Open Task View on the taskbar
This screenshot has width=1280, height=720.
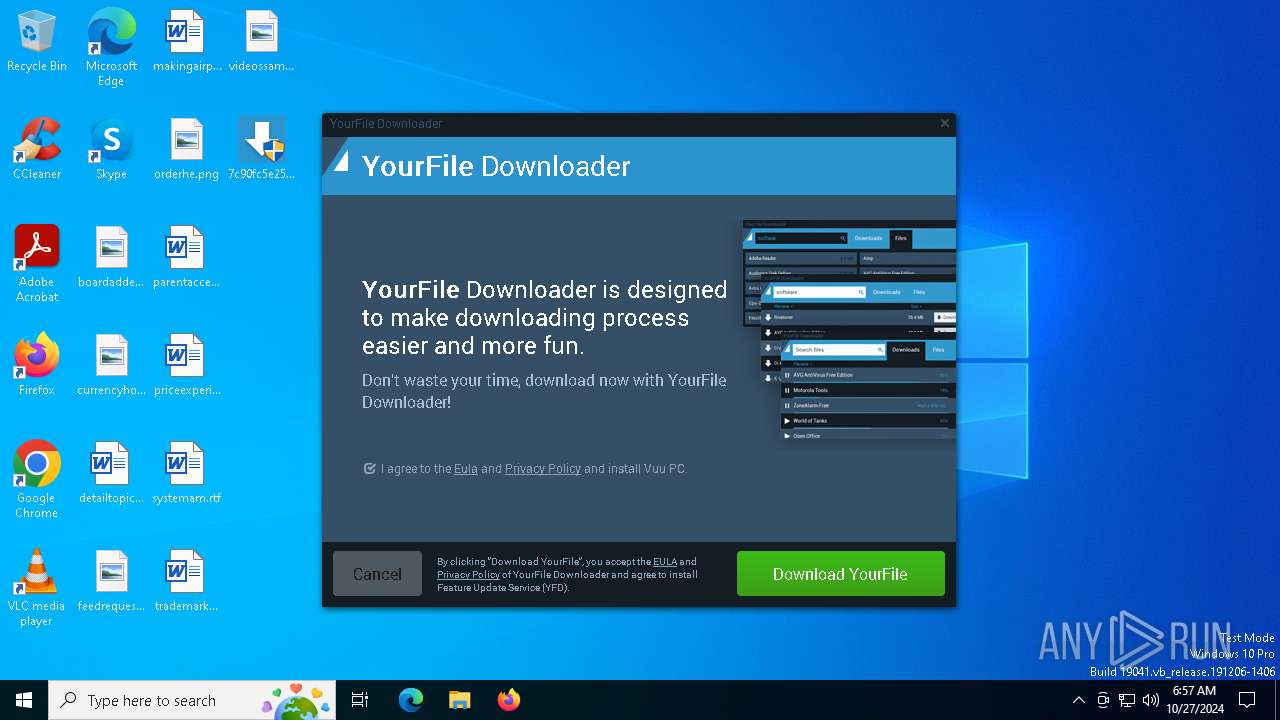tap(360, 700)
